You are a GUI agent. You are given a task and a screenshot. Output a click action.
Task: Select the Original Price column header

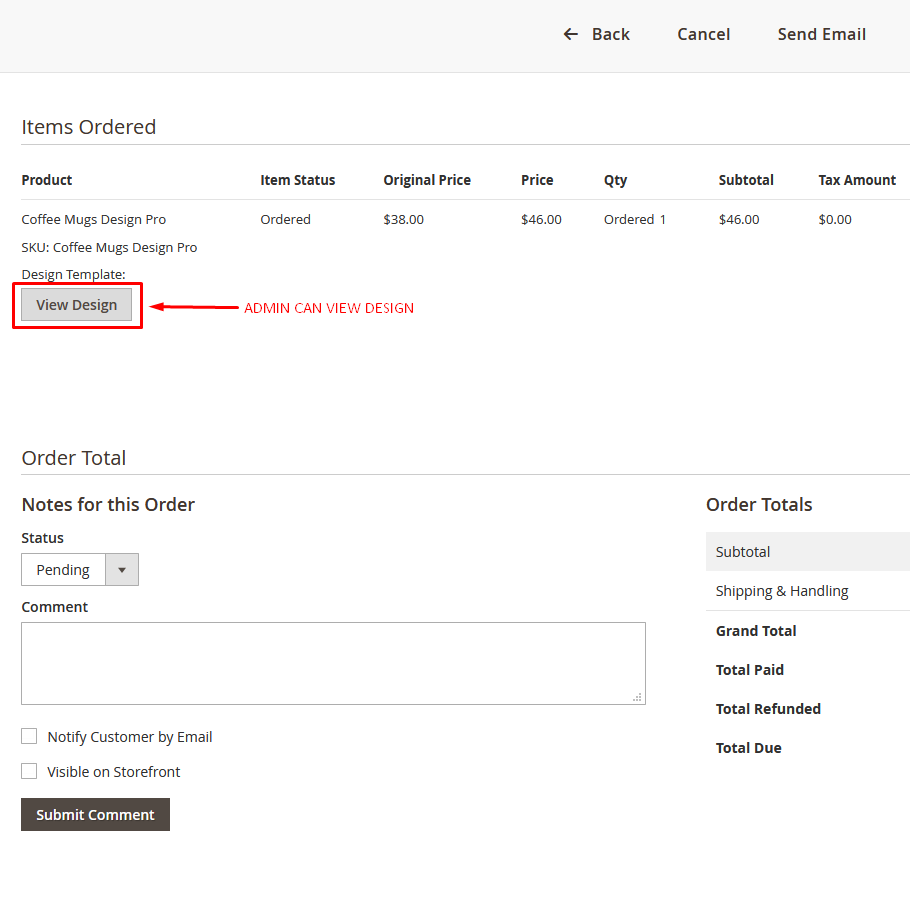point(427,180)
